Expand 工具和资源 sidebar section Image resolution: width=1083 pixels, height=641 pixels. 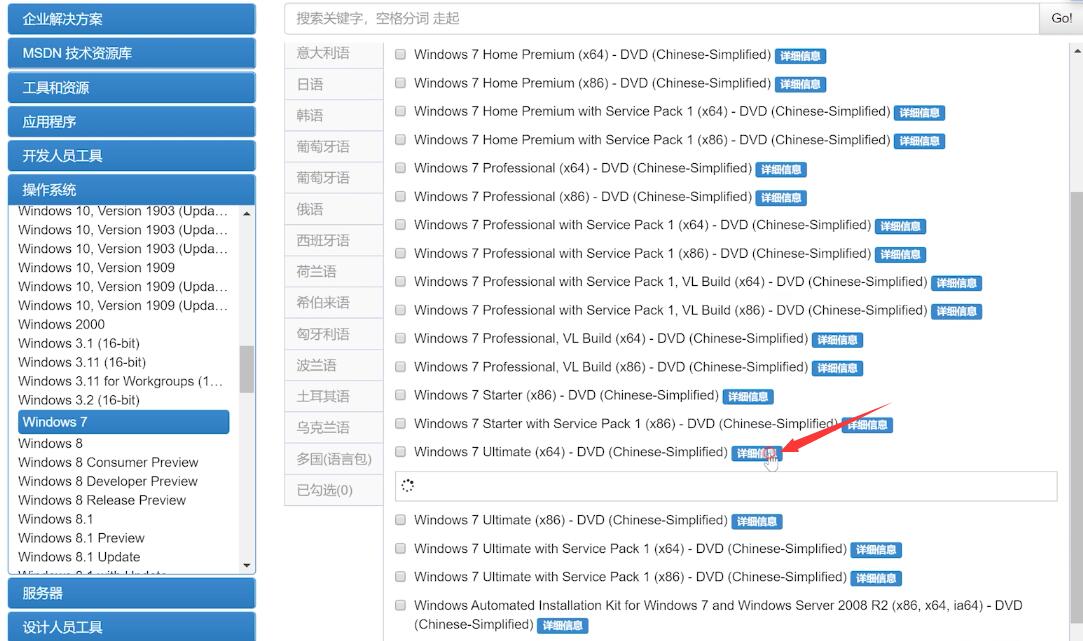click(131, 88)
